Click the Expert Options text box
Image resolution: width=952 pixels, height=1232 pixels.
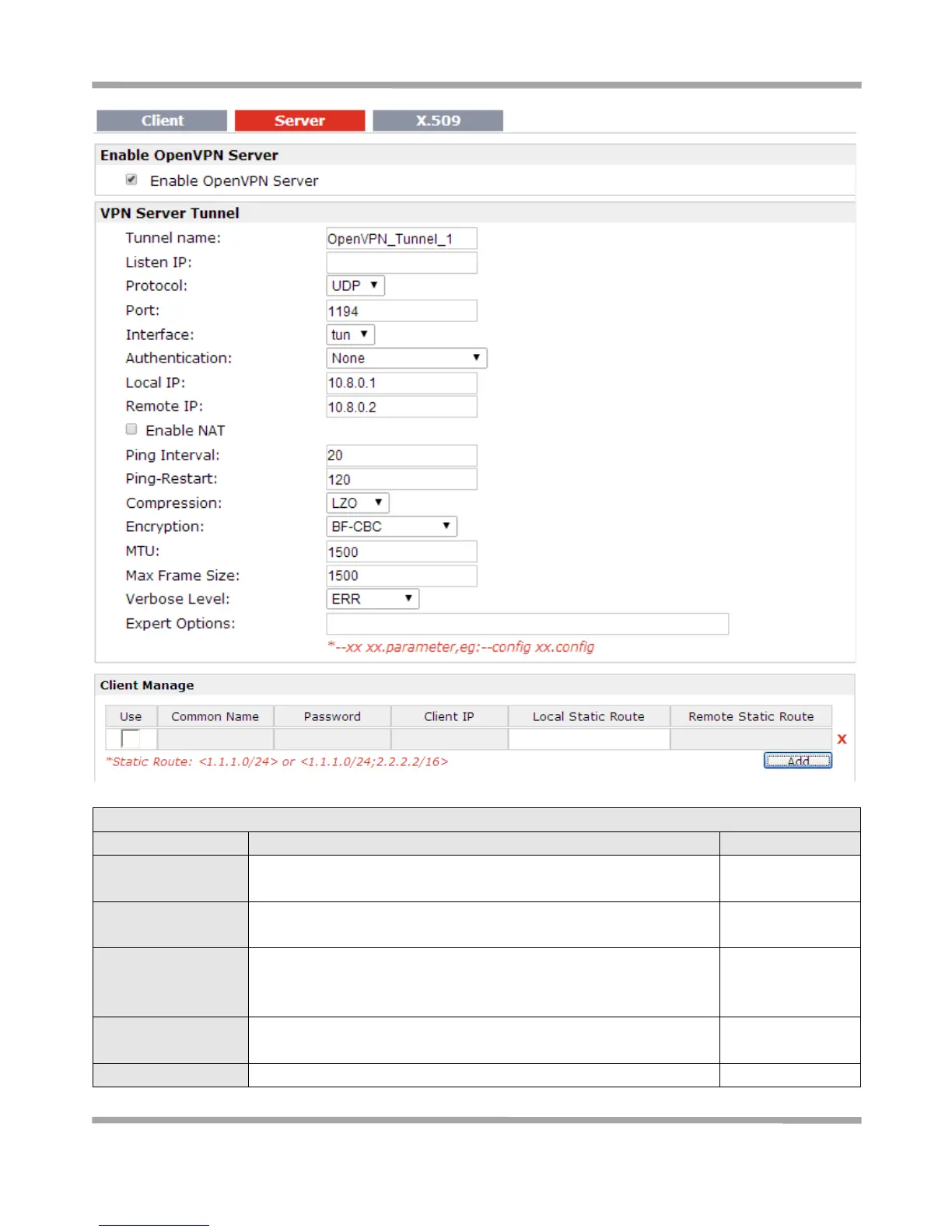point(527,624)
